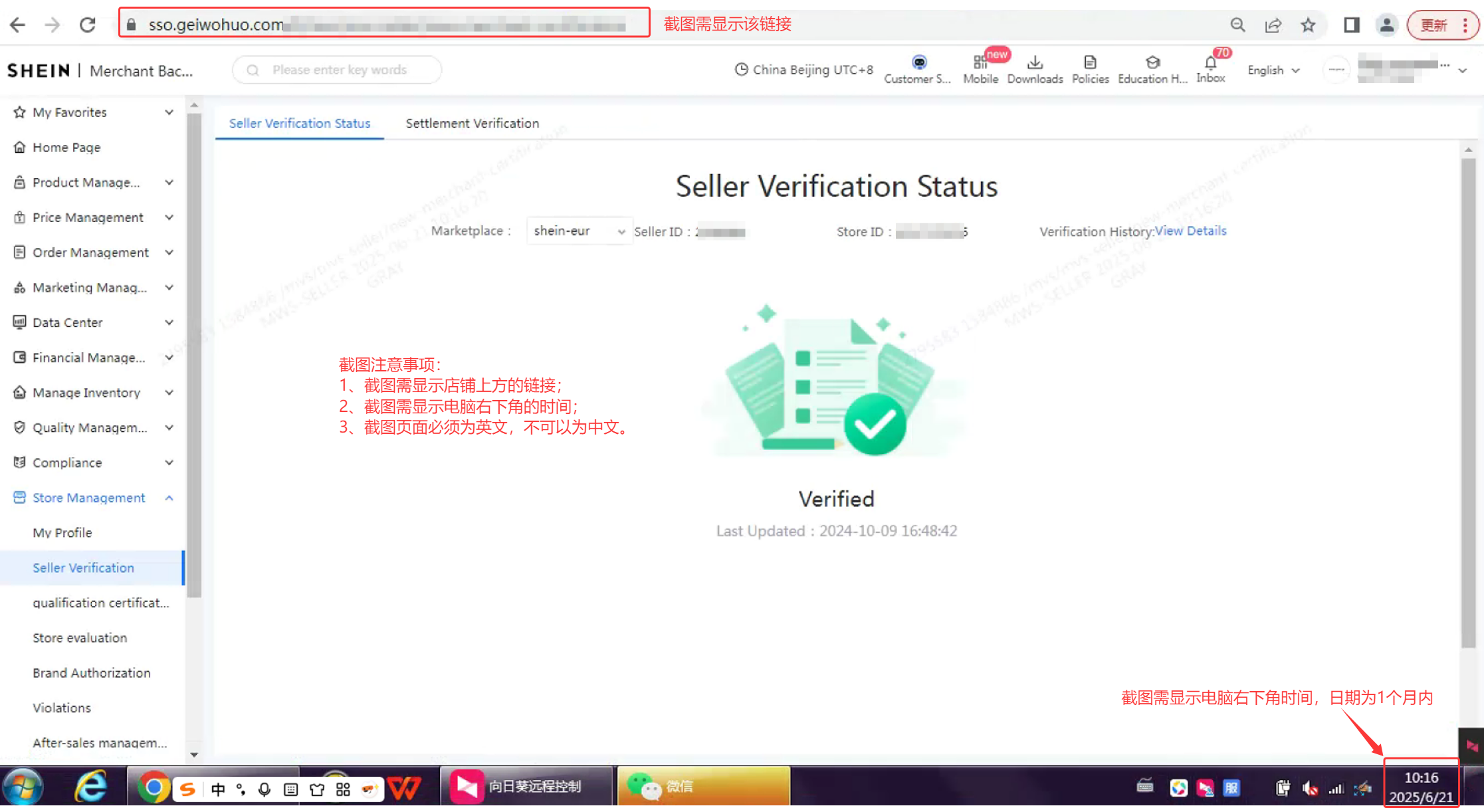The width and height of the screenshot is (1484, 812).
Task: Open the Mobile QR code icon
Action: tap(980, 63)
